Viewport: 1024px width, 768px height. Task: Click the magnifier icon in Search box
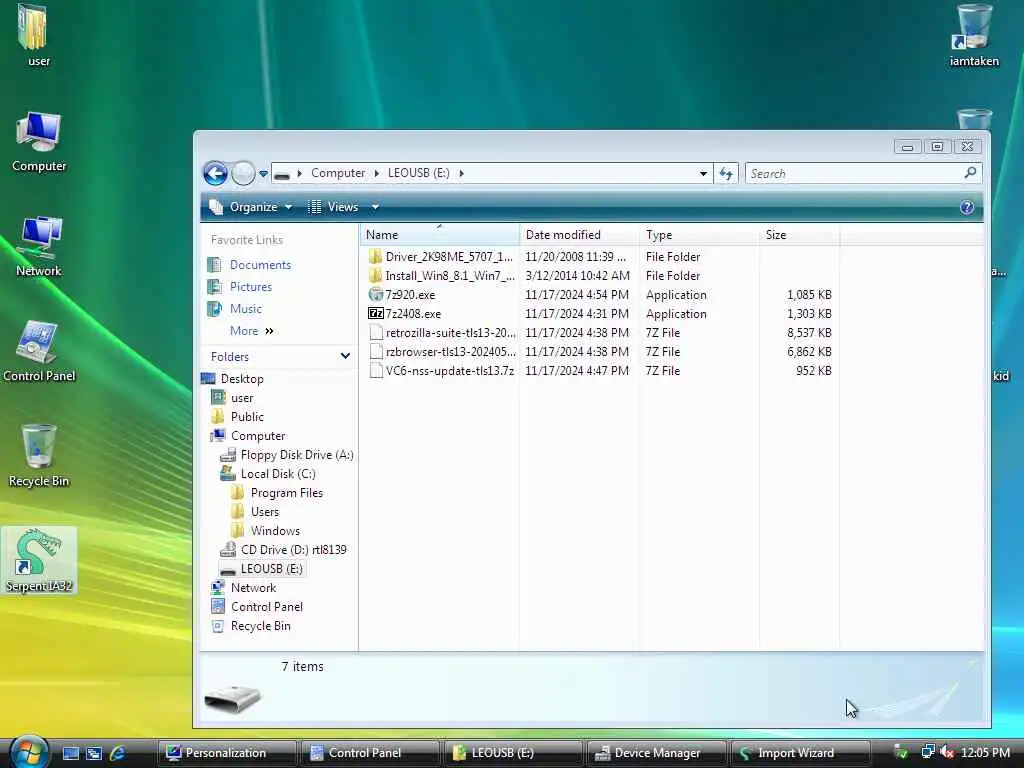(x=970, y=172)
